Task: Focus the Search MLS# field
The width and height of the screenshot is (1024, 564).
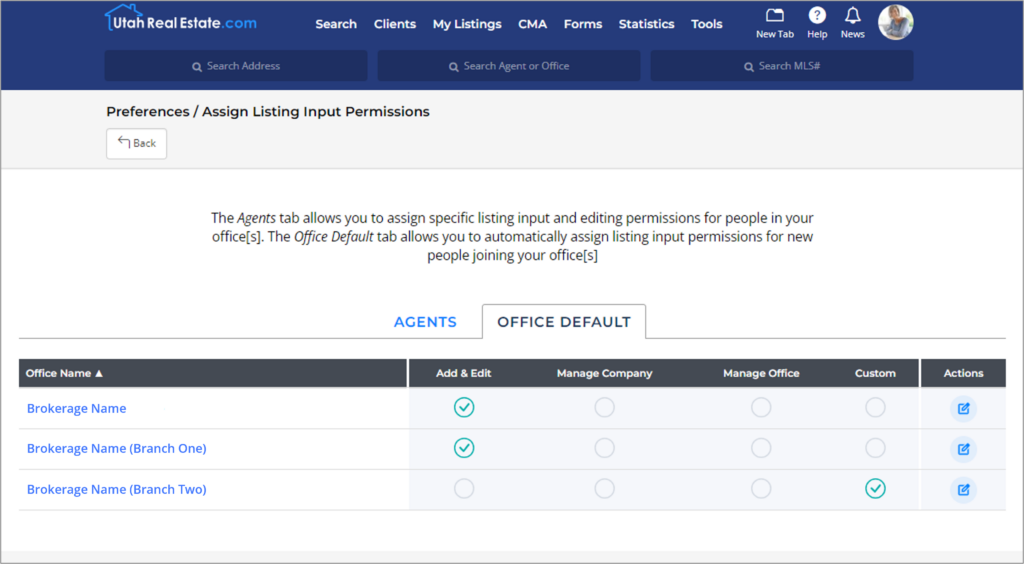Action: 782,66
